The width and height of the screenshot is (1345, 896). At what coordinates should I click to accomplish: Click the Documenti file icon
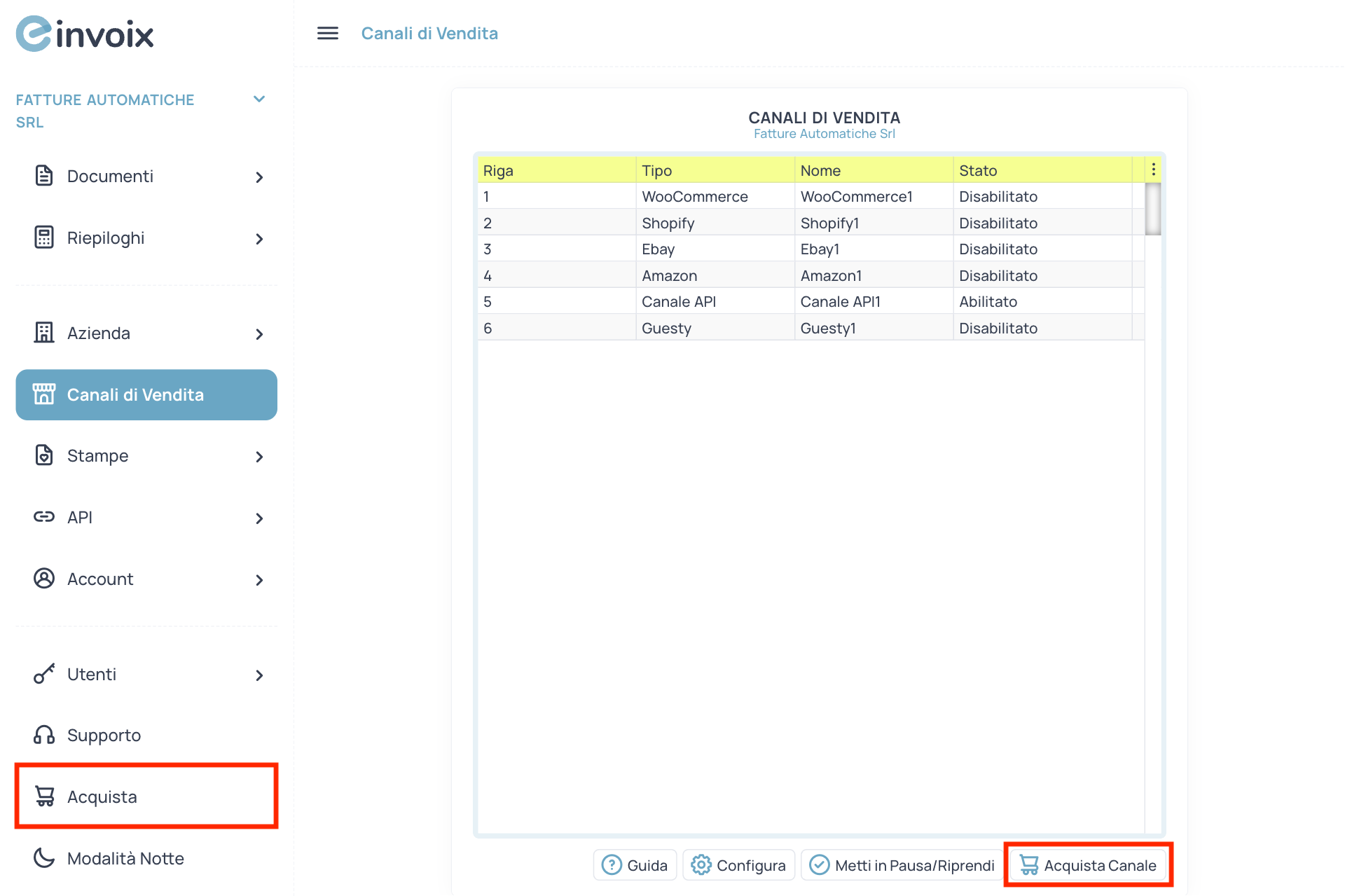[x=43, y=176]
